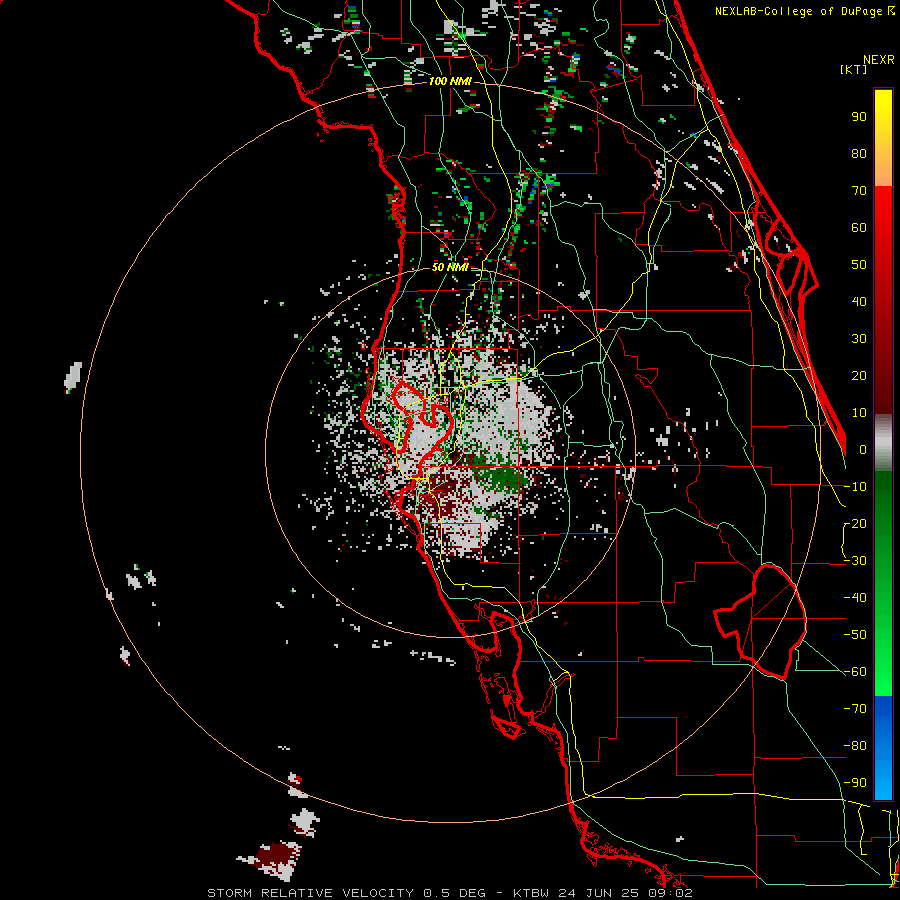Click the positive 50 scale value
The height and width of the screenshot is (900, 900).
(859, 265)
